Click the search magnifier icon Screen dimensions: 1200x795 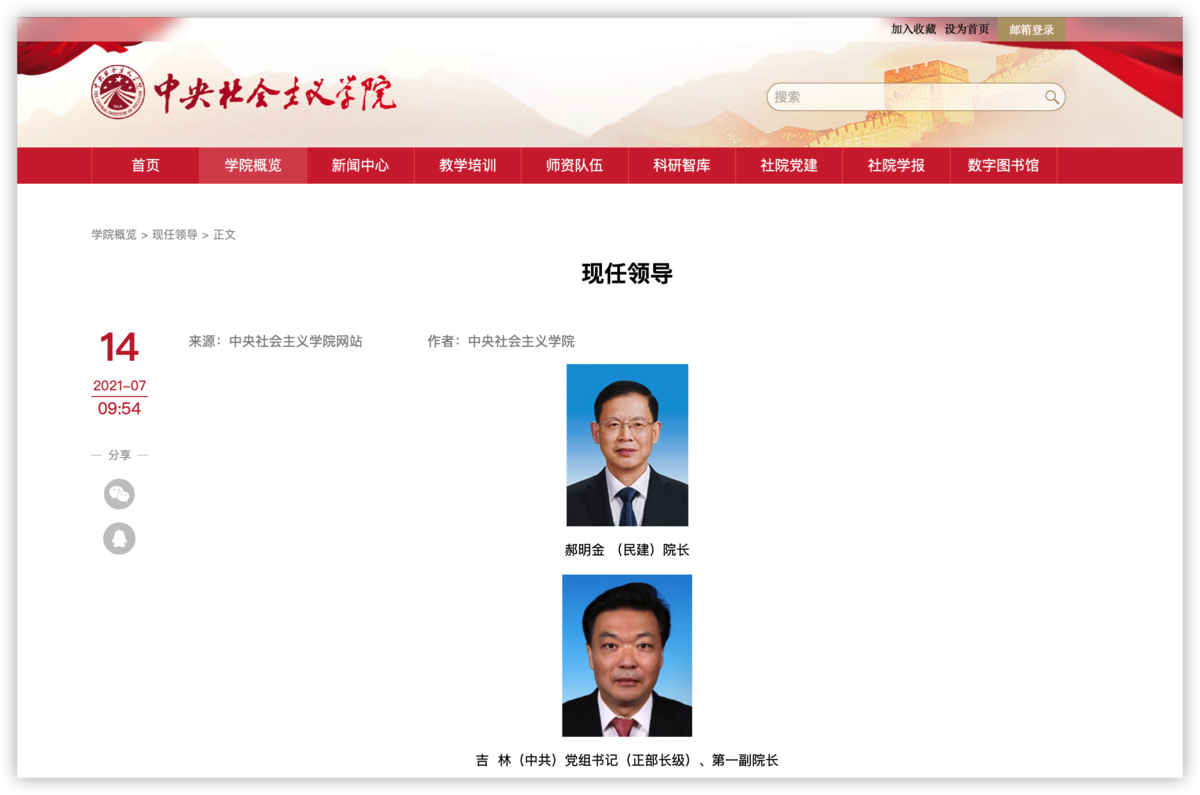[1051, 97]
